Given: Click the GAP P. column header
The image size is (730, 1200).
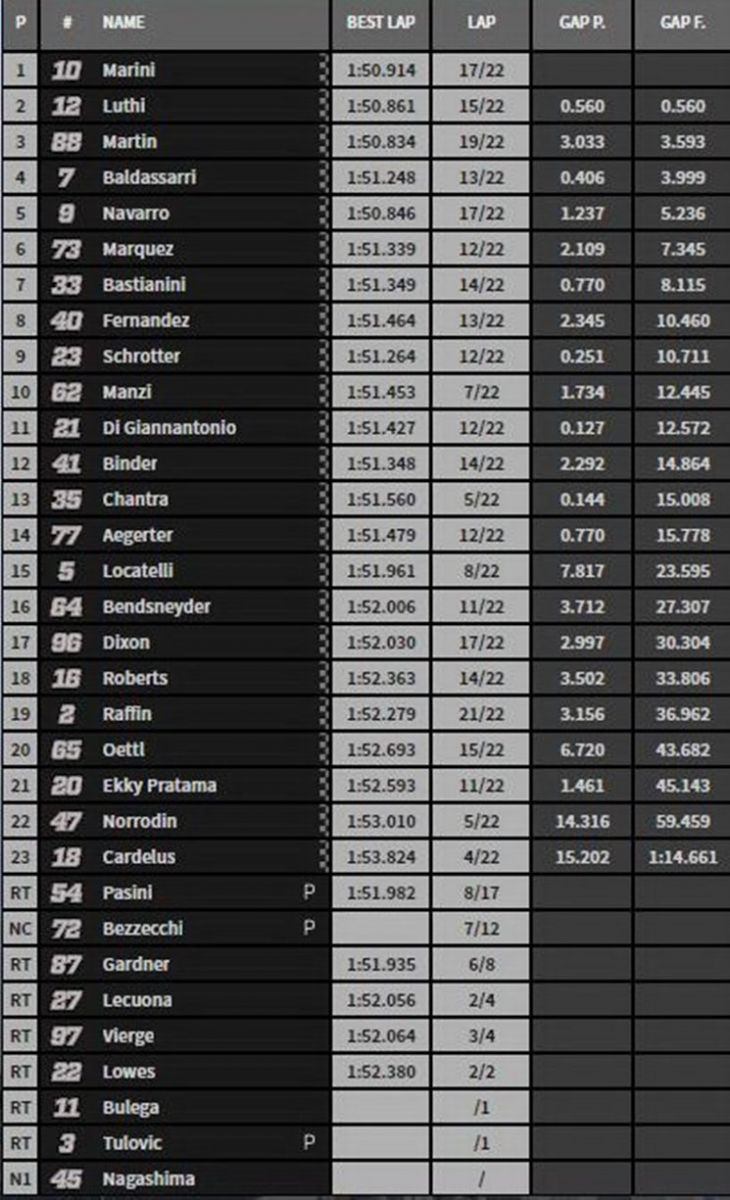Looking at the screenshot, I should [582, 22].
